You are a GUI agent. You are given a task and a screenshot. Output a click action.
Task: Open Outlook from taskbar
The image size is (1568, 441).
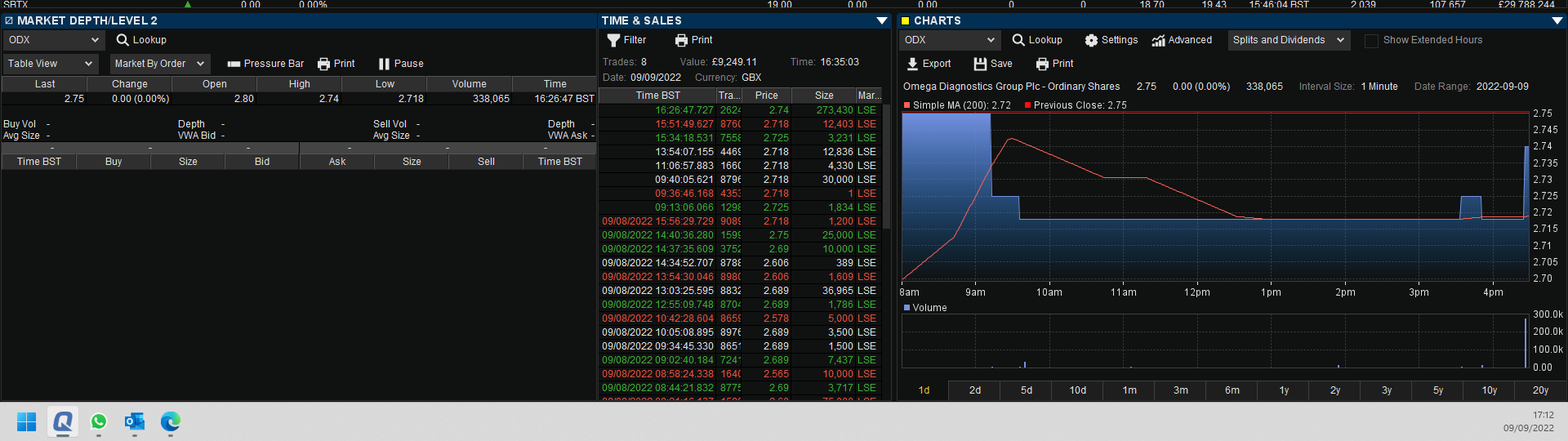pos(135,421)
